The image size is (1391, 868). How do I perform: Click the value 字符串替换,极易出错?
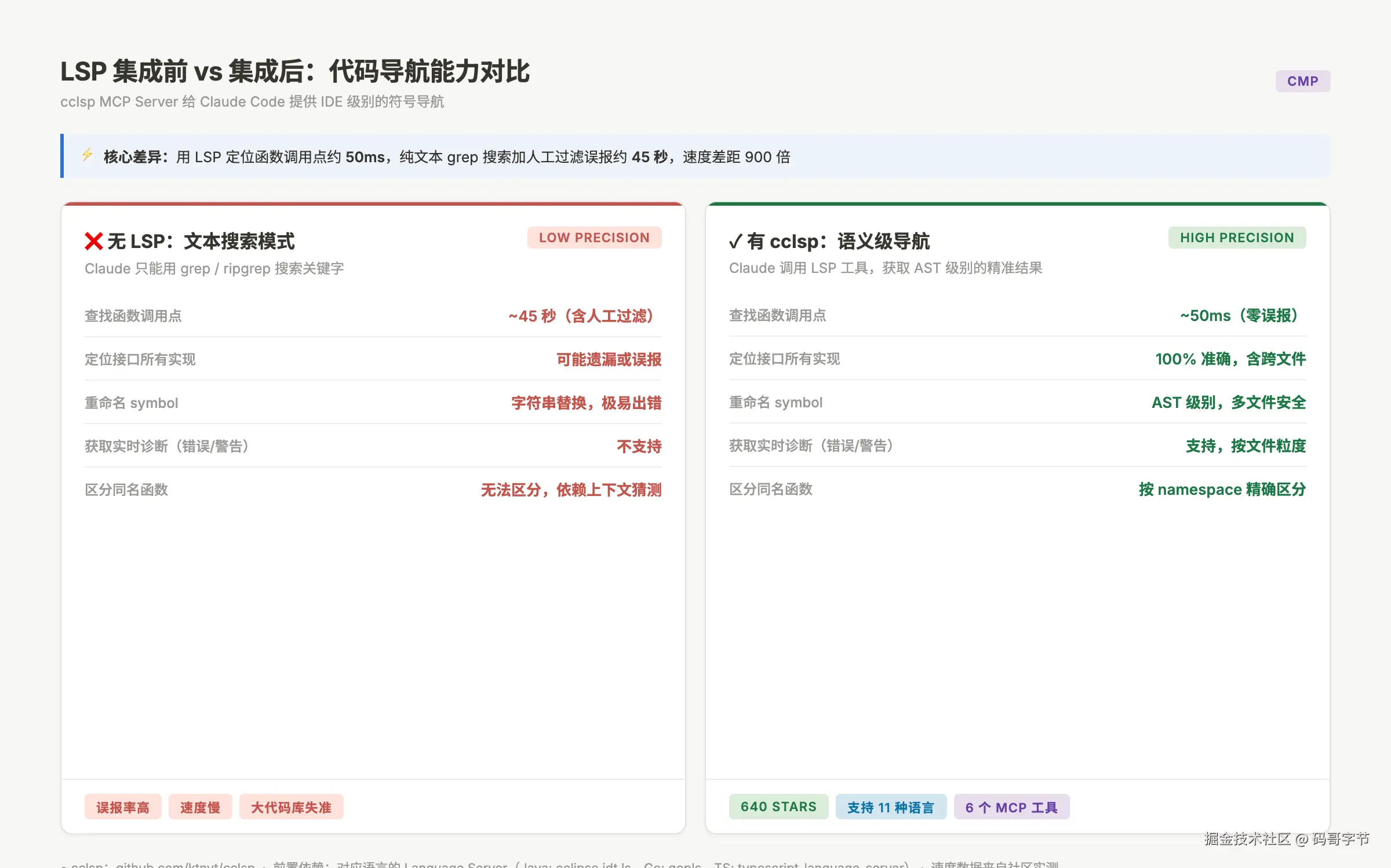point(587,403)
